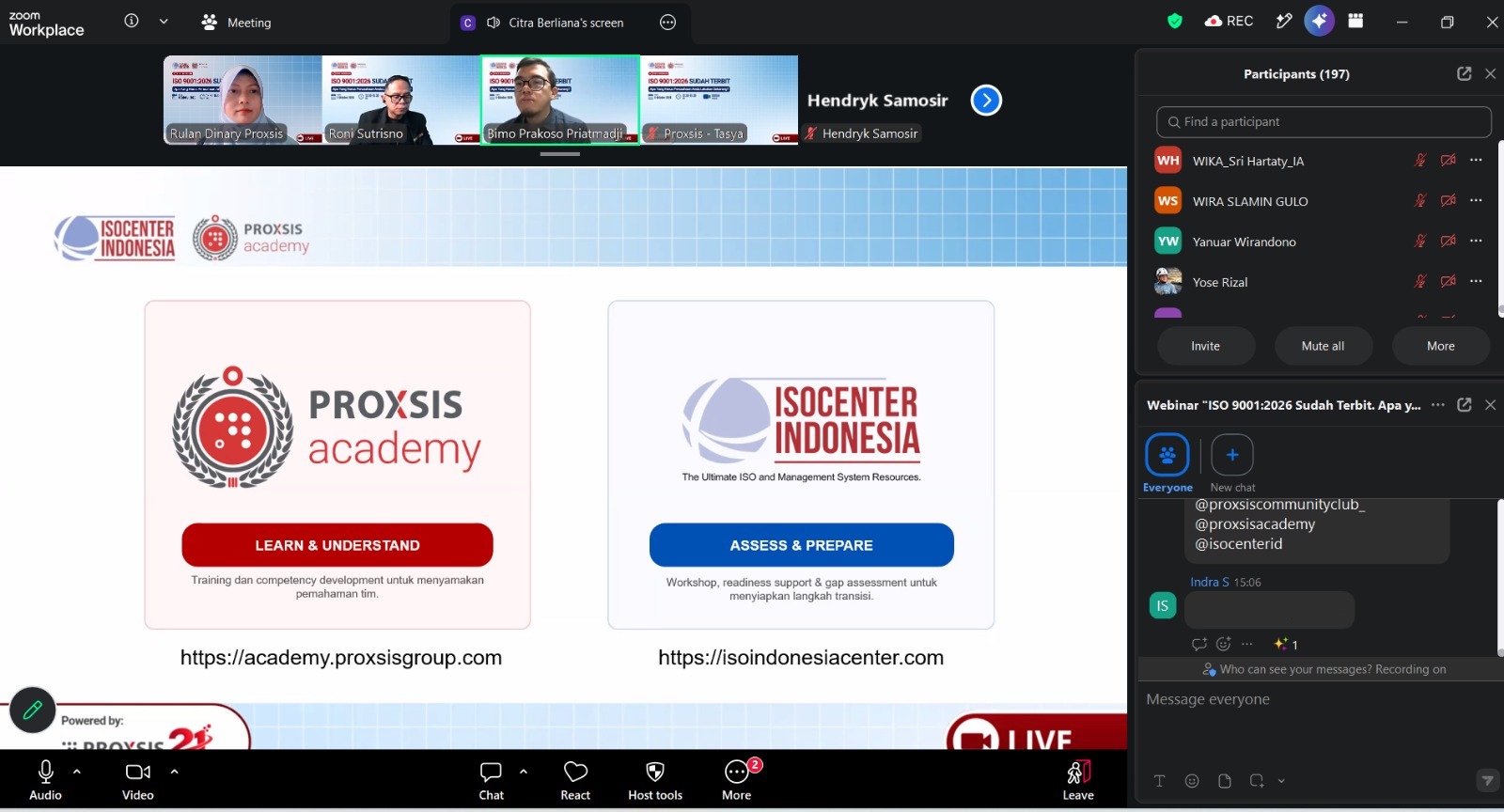Viewport: 1504px width, 812px height.
Task: Select the Everyone chat tab
Action: click(1167, 463)
